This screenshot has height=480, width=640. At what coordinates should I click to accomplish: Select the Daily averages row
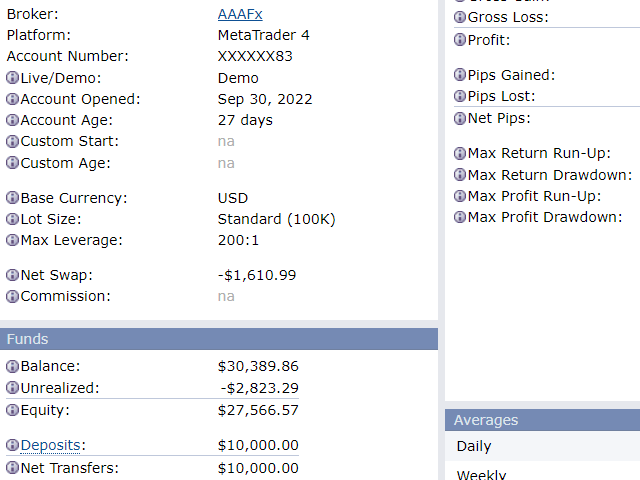[542, 446]
